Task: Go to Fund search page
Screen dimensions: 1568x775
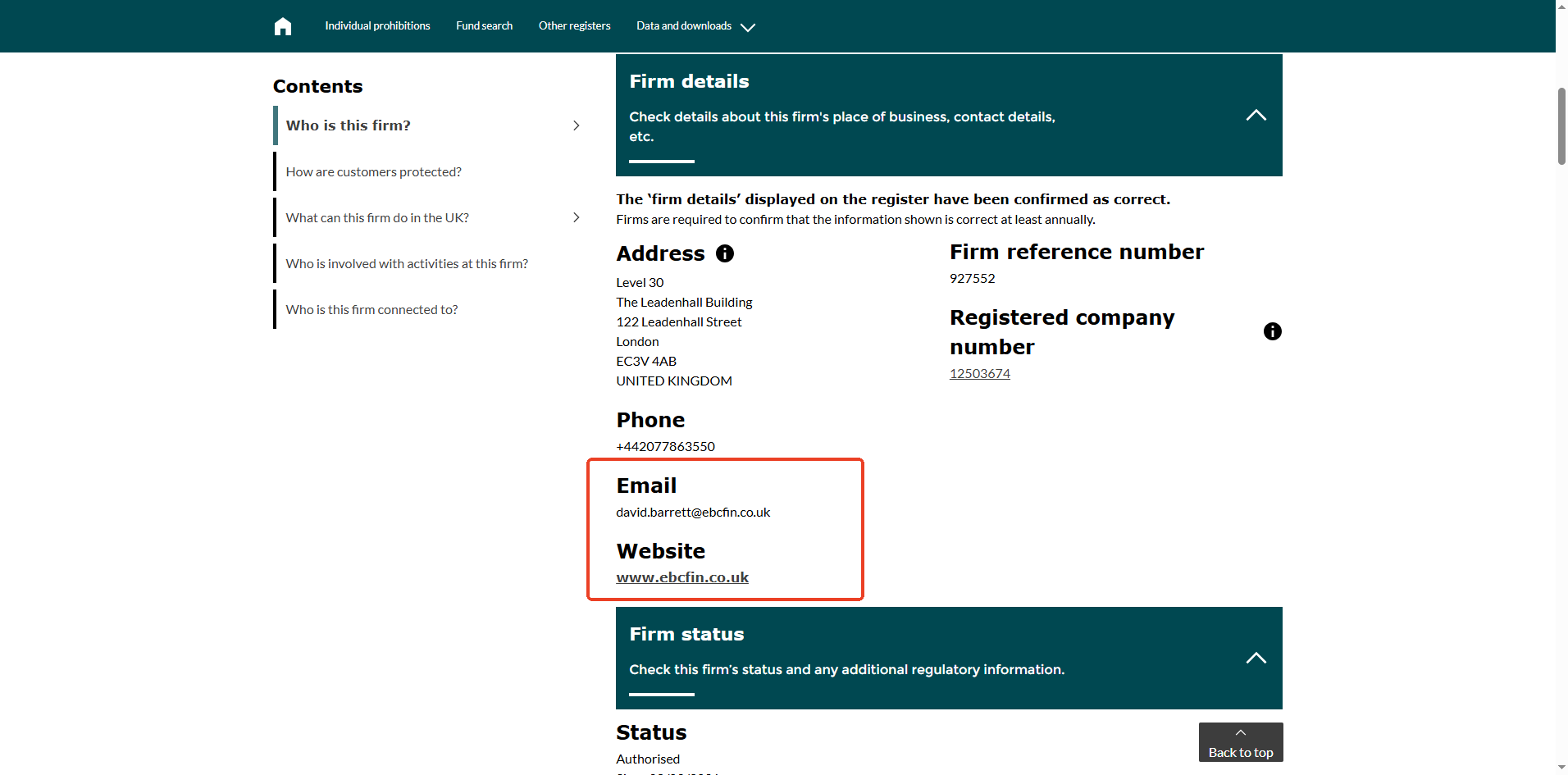Action: point(484,26)
